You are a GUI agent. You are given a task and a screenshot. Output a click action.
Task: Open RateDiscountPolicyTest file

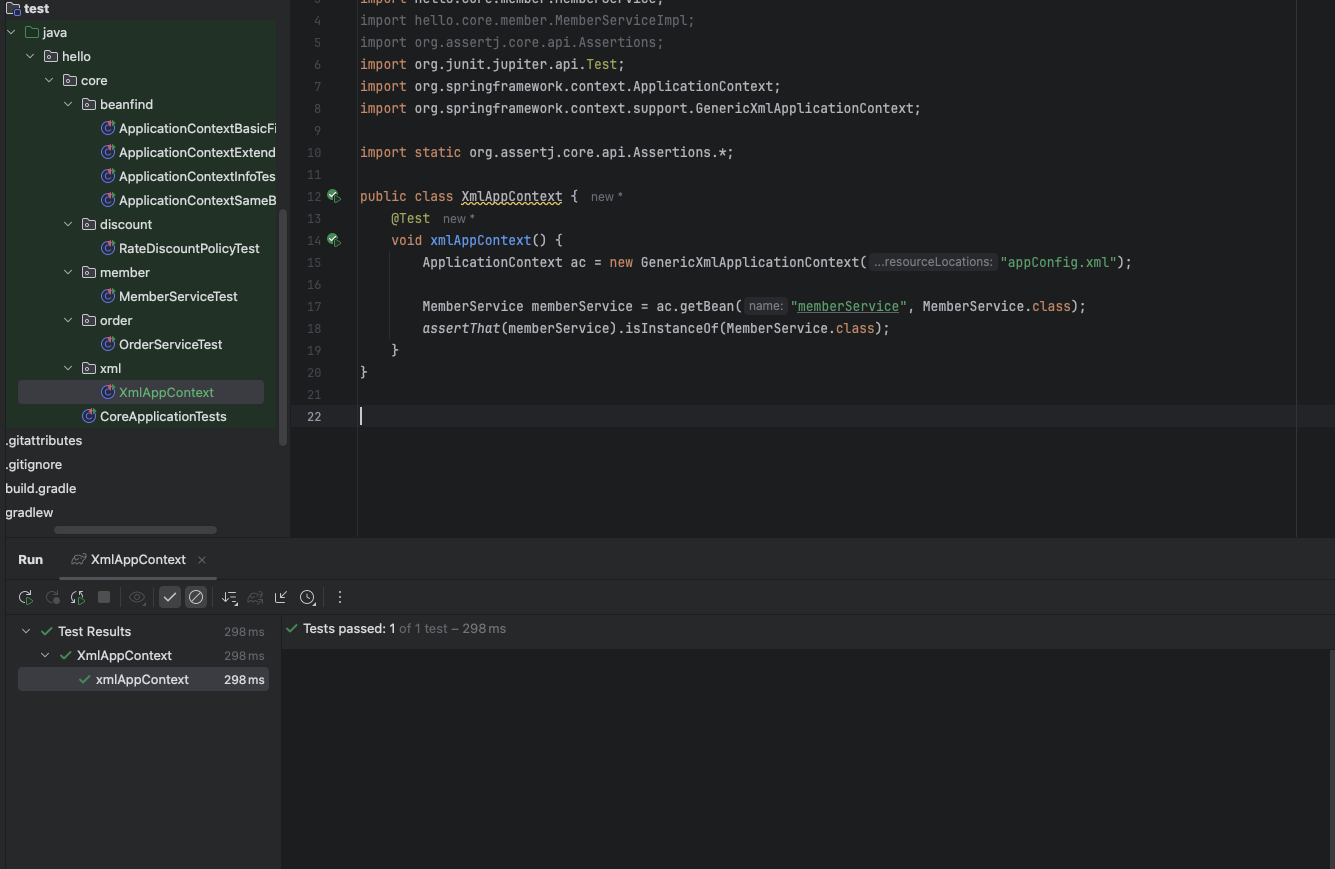tap(189, 249)
